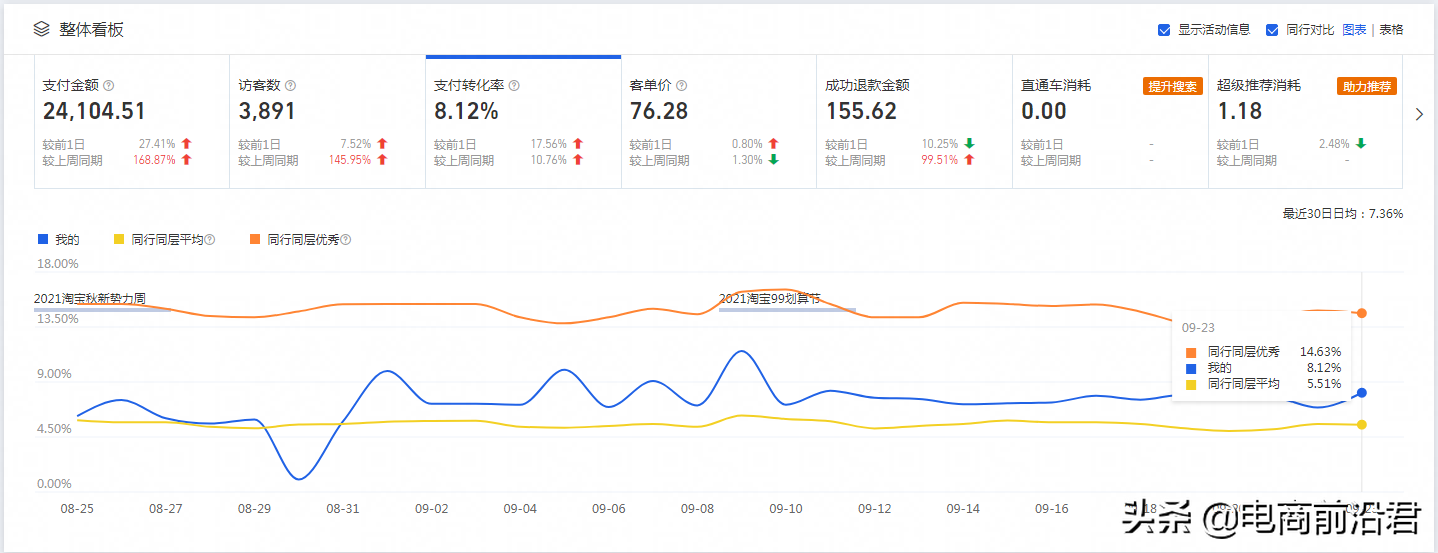Screen dimensions: 1438x553
Task: Click help icon next to 同行同层优秀
Action: [x=346, y=240]
